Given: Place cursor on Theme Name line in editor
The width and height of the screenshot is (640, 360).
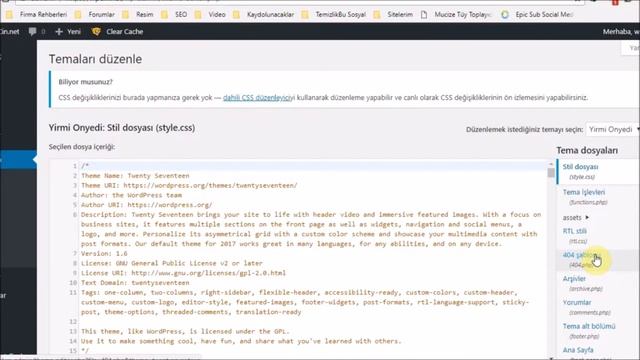Looking at the screenshot, I should (x=135, y=176).
